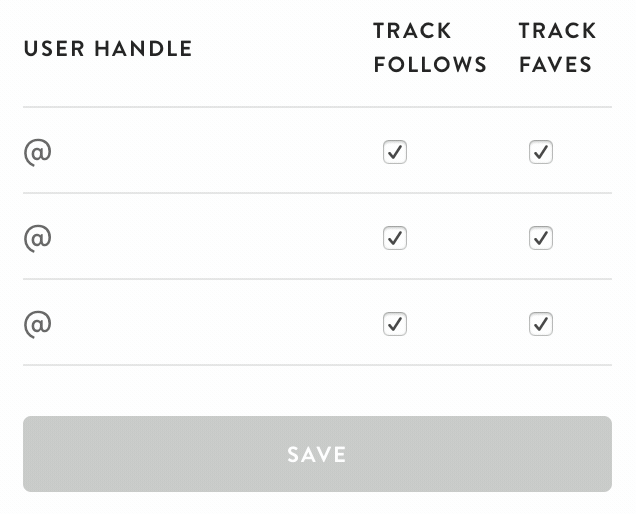The image size is (636, 514).
Task: Focus the second user handle text field
Action: click(x=200, y=238)
